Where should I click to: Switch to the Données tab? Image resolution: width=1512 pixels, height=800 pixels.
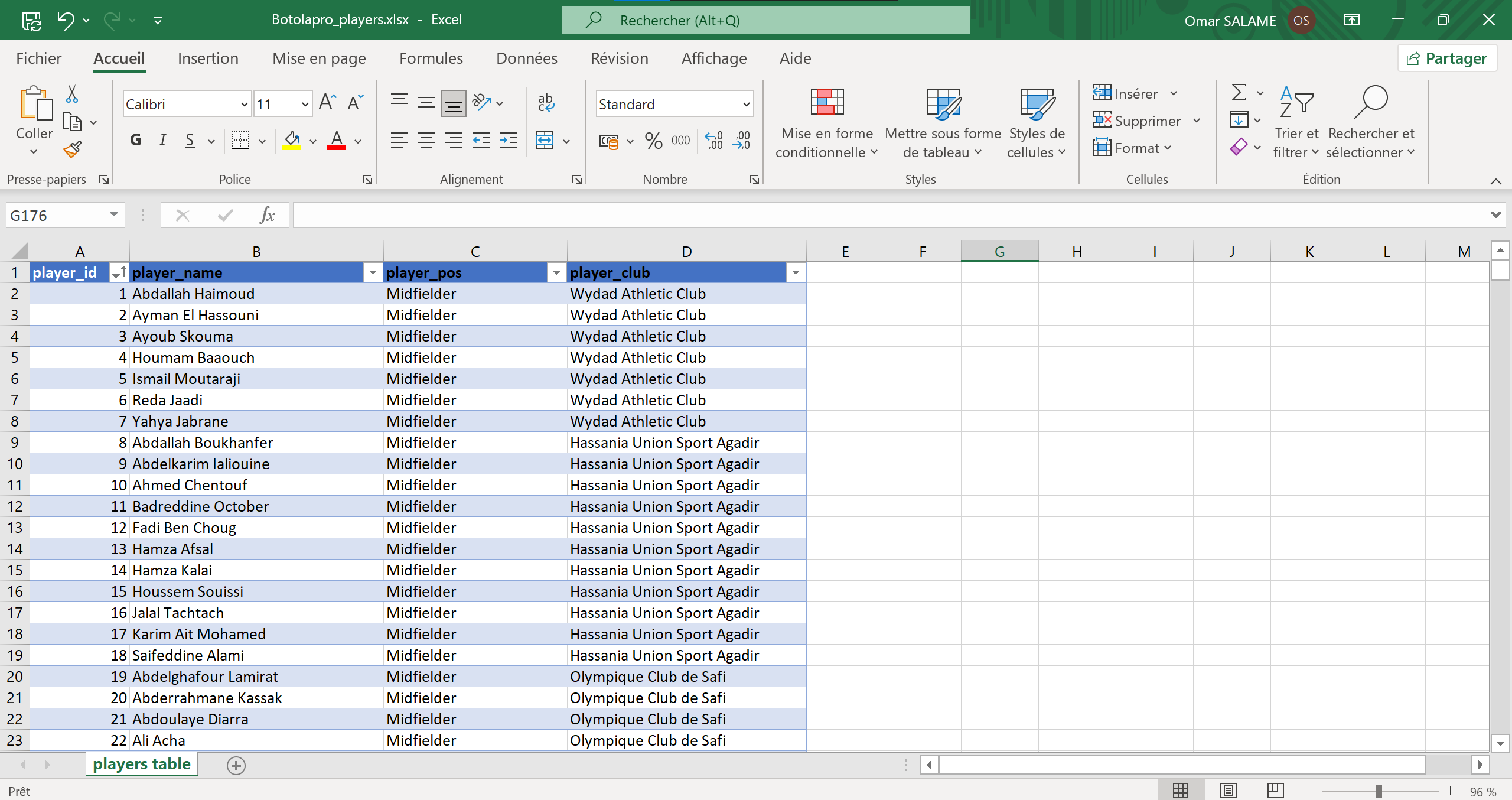(x=526, y=58)
